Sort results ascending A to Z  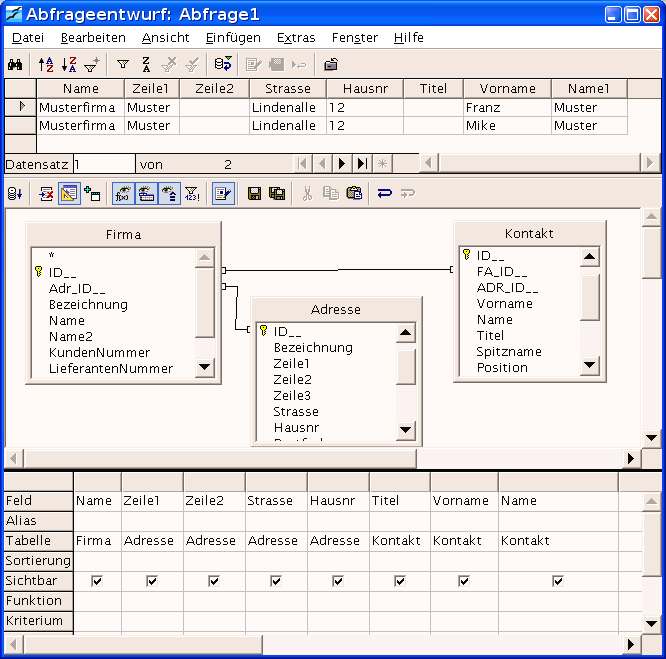pos(46,64)
